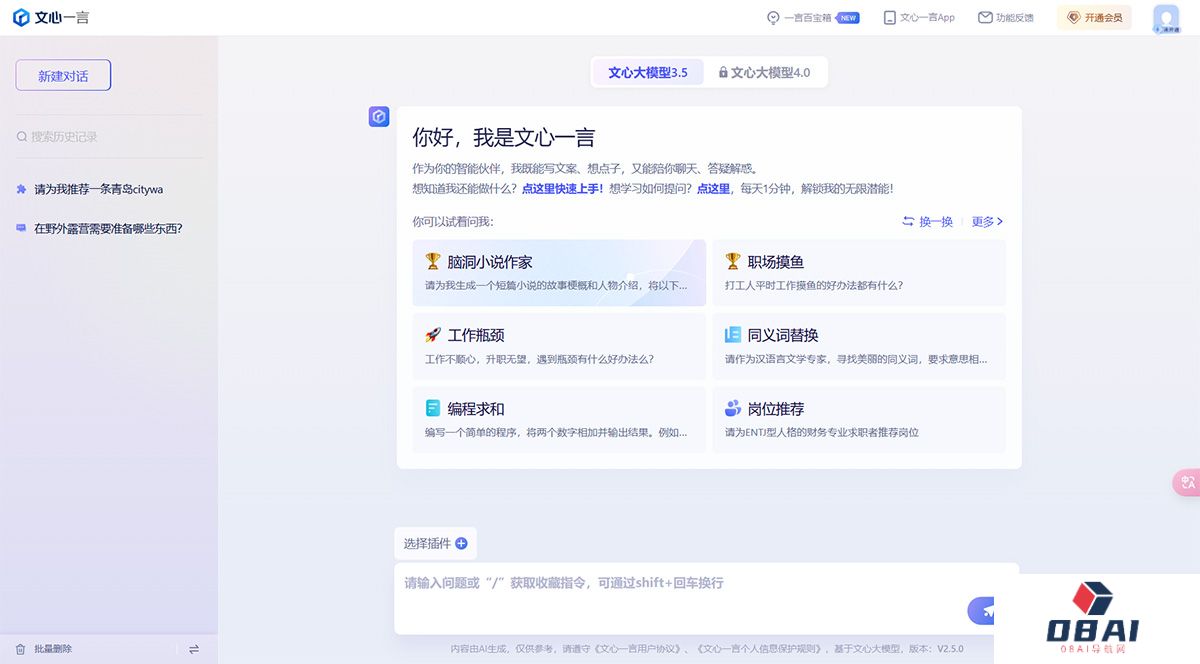Click the trophy icon on 脑洞小说作家

coord(433,261)
